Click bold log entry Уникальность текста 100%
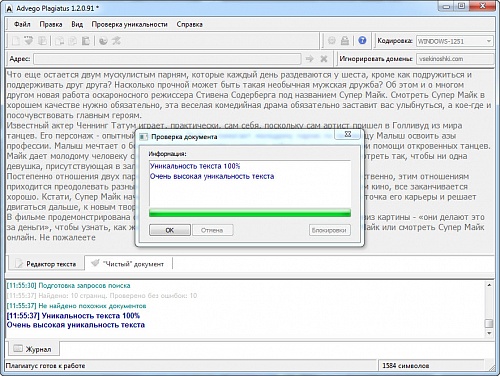 [x=73, y=315]
